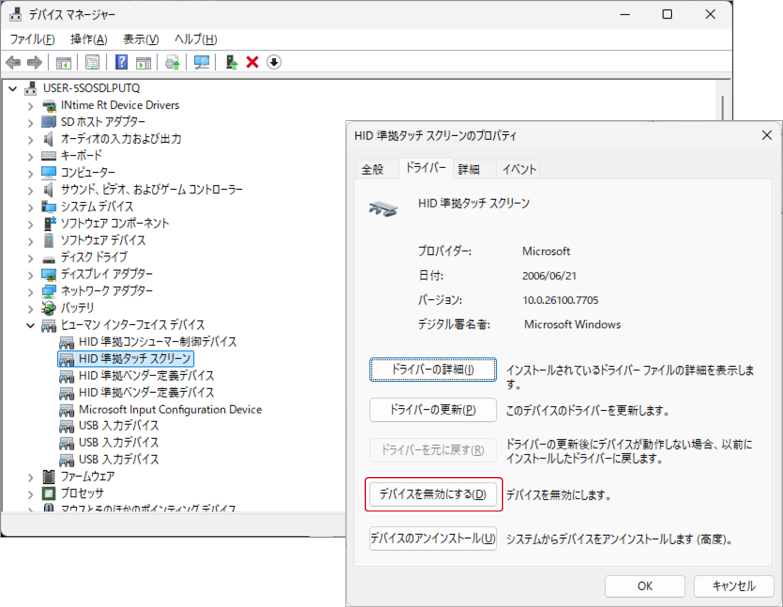Open the ファイル(F) menu
The height and width of the screenshot is (607, 783).
click(x=32, y=39)
